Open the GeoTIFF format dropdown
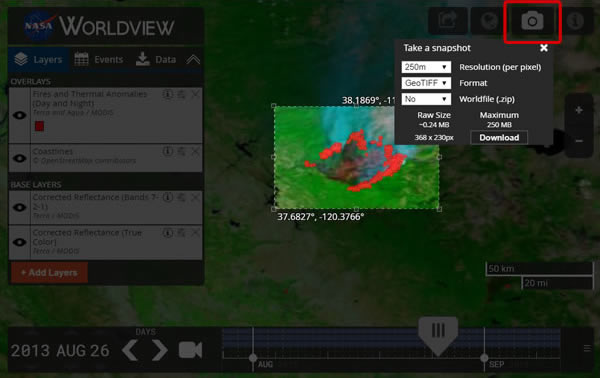The height and width of the screenshot is (378, 600). pyautogui.click(x=426, y=83)
